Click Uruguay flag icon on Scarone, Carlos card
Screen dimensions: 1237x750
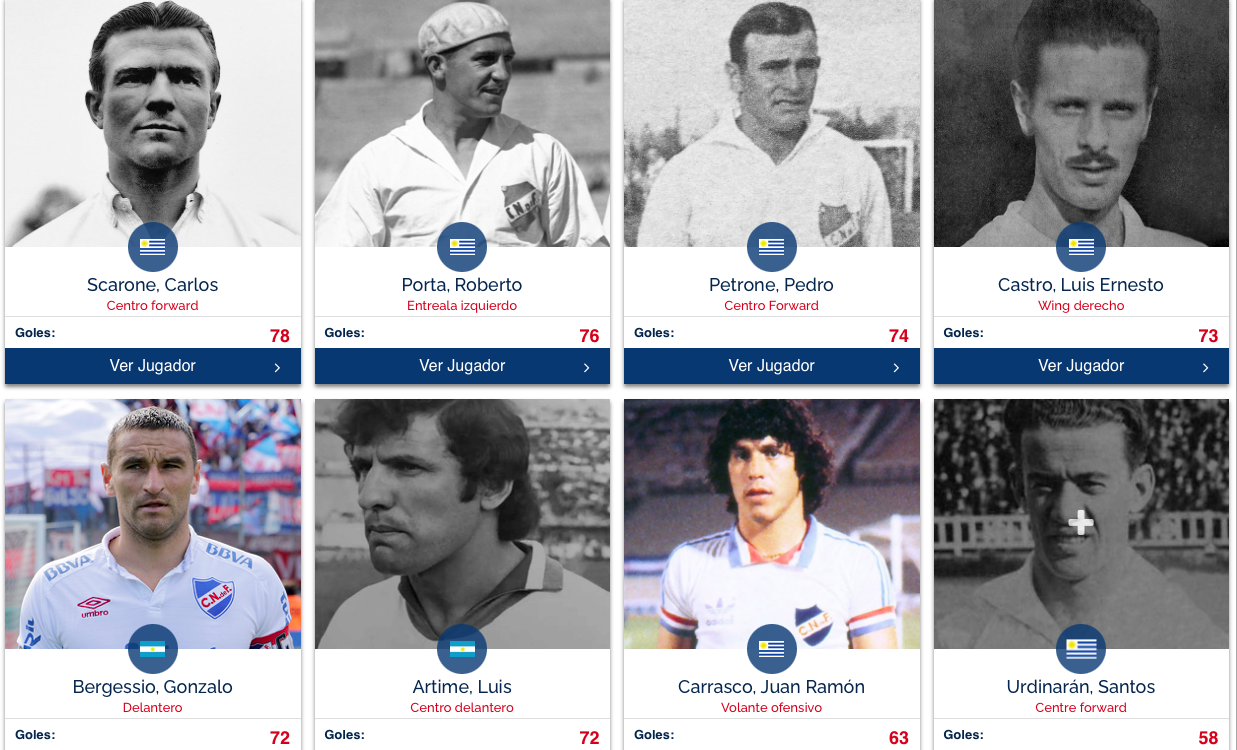tap(153, 247)
